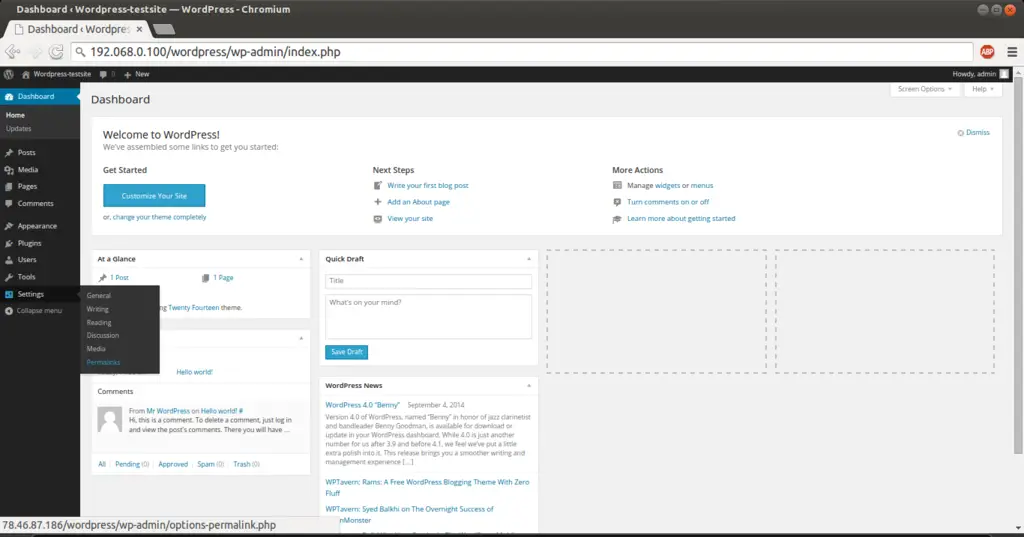Close the Dashboard browser tab
Screen dimensions: 1024x537
[x=139, y=29]
